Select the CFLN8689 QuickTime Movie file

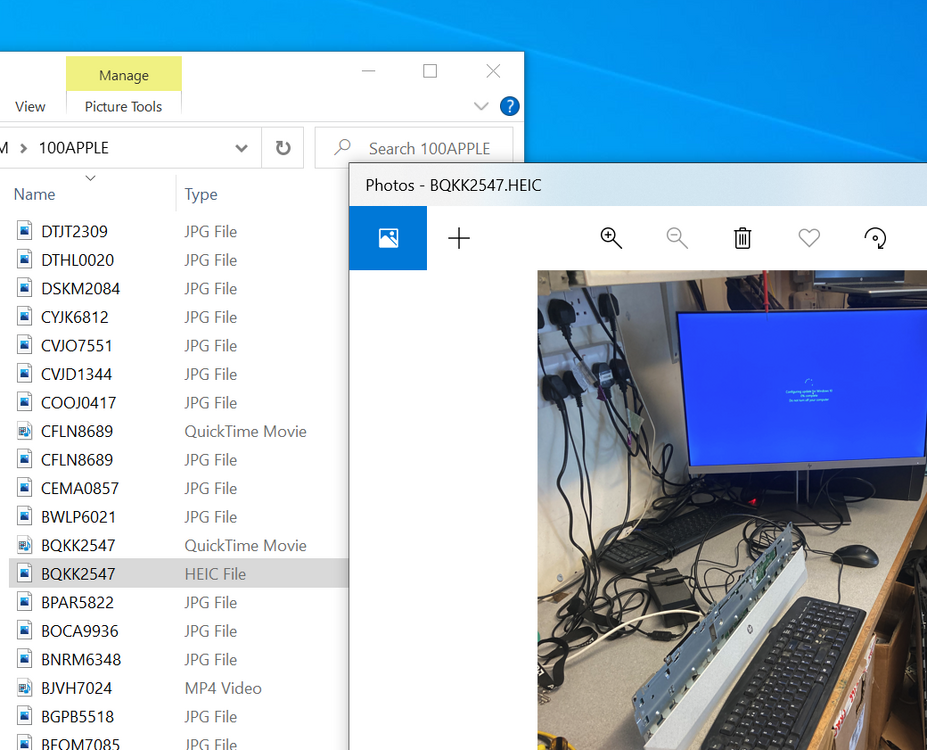[179, 431]
